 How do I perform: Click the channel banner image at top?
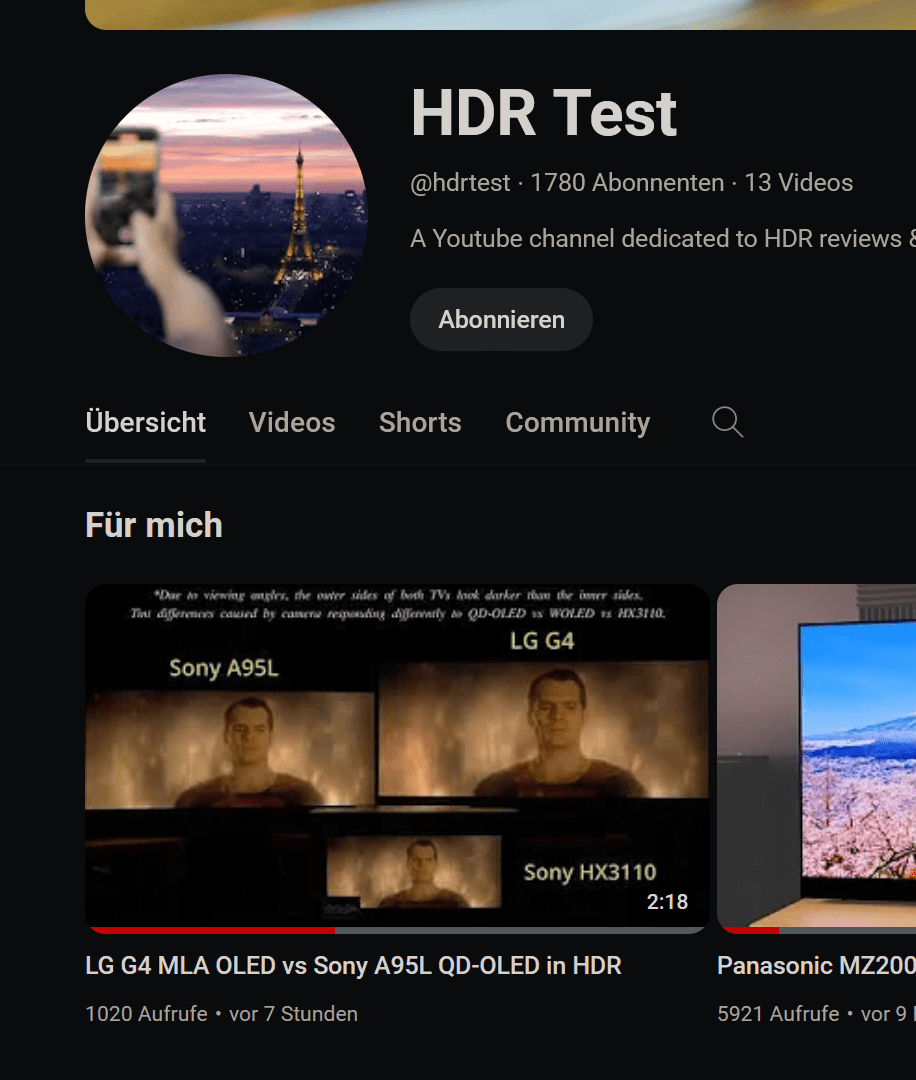501,14
